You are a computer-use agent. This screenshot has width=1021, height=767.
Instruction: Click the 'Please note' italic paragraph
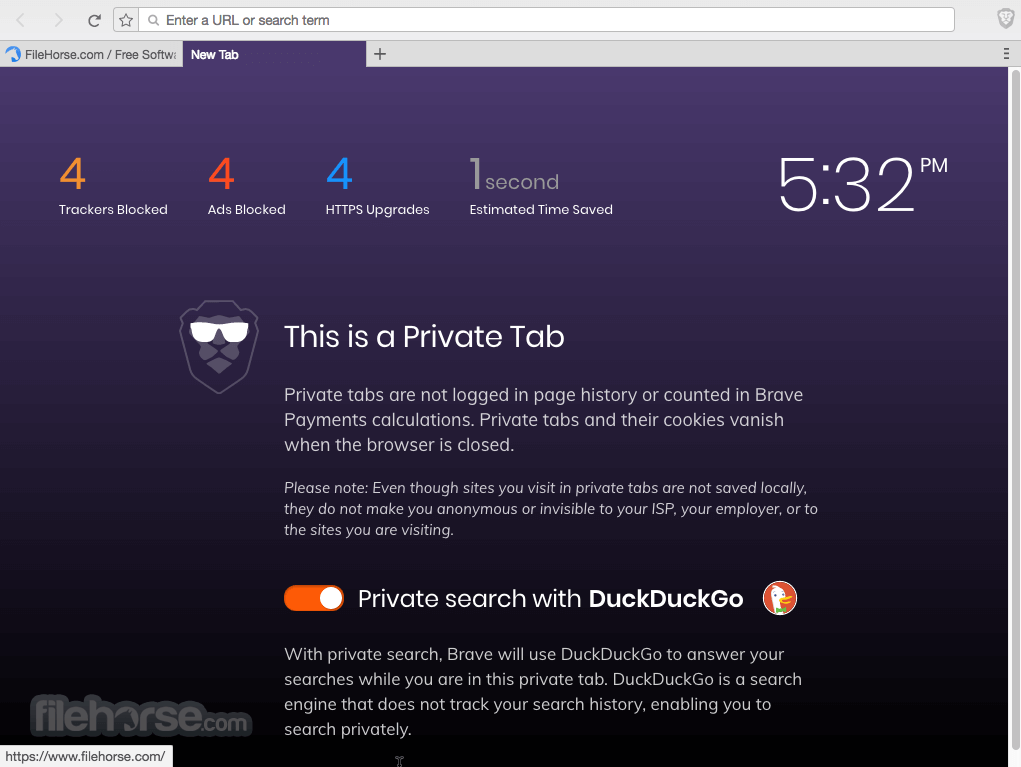551,509
